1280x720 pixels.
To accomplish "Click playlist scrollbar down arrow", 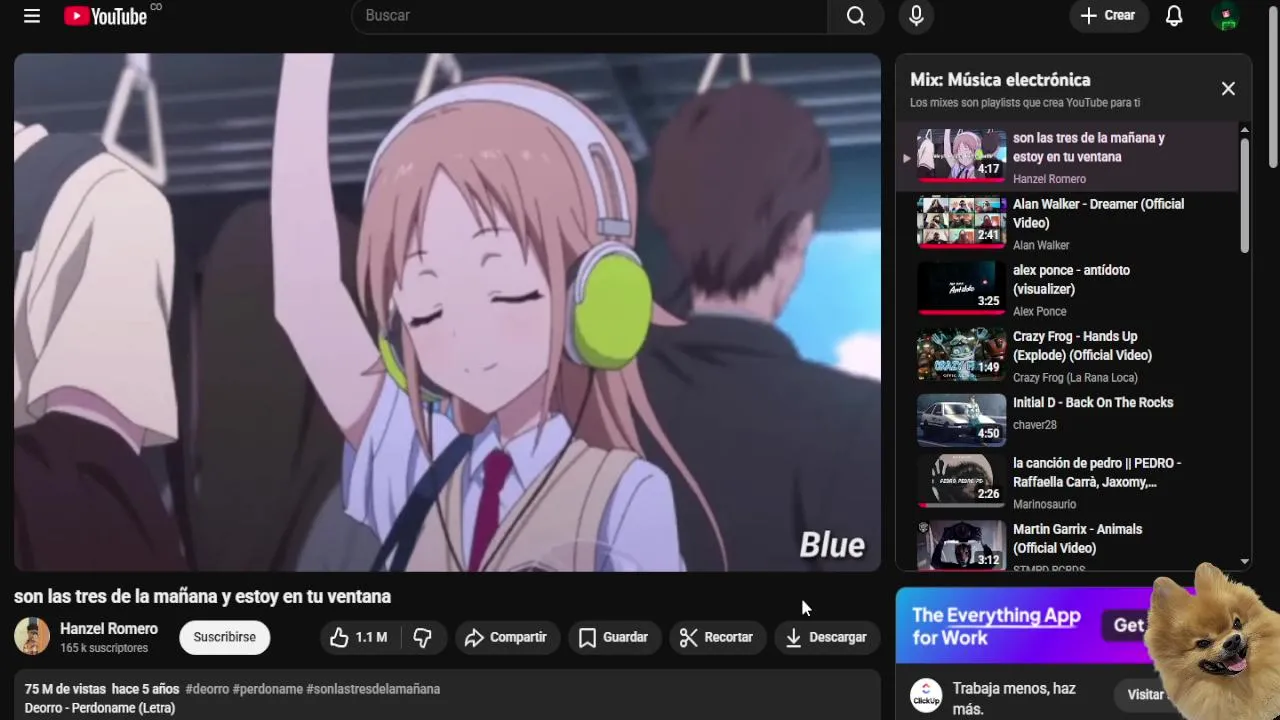I will point(1244,562).
